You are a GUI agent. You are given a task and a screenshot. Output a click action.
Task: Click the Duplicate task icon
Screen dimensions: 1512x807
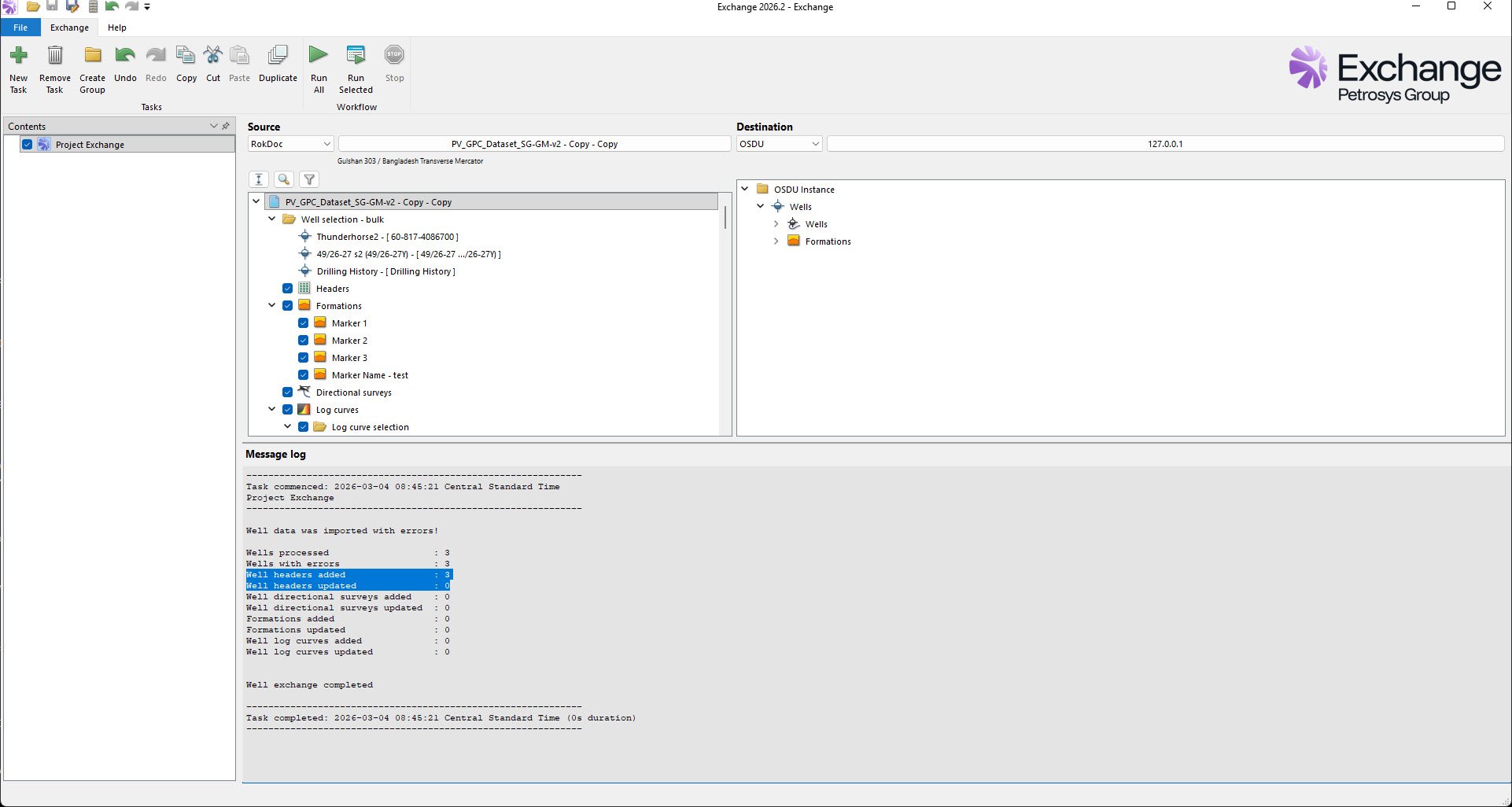(278, 56)
